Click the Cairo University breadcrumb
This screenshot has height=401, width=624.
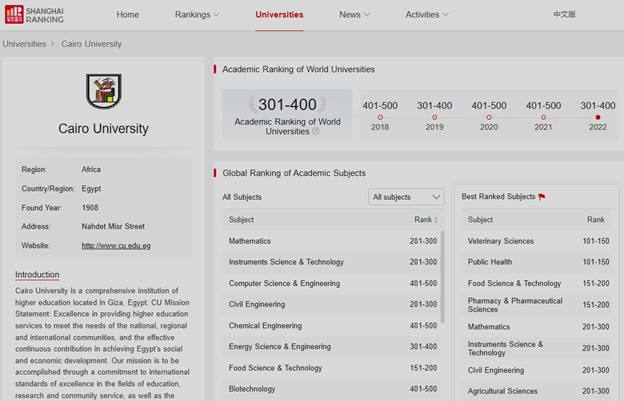(92, 44)
